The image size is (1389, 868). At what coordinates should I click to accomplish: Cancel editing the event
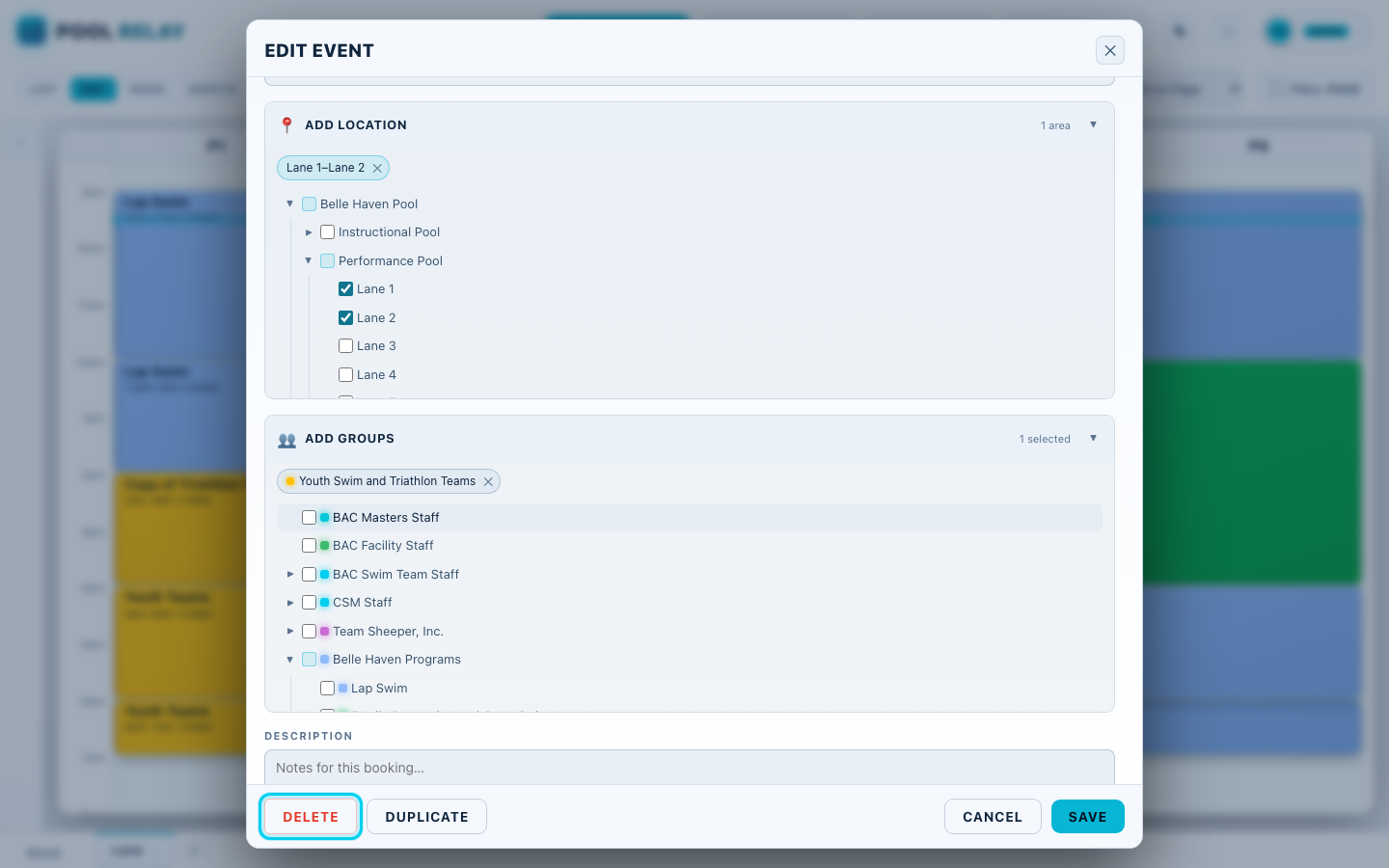point(993,817)
